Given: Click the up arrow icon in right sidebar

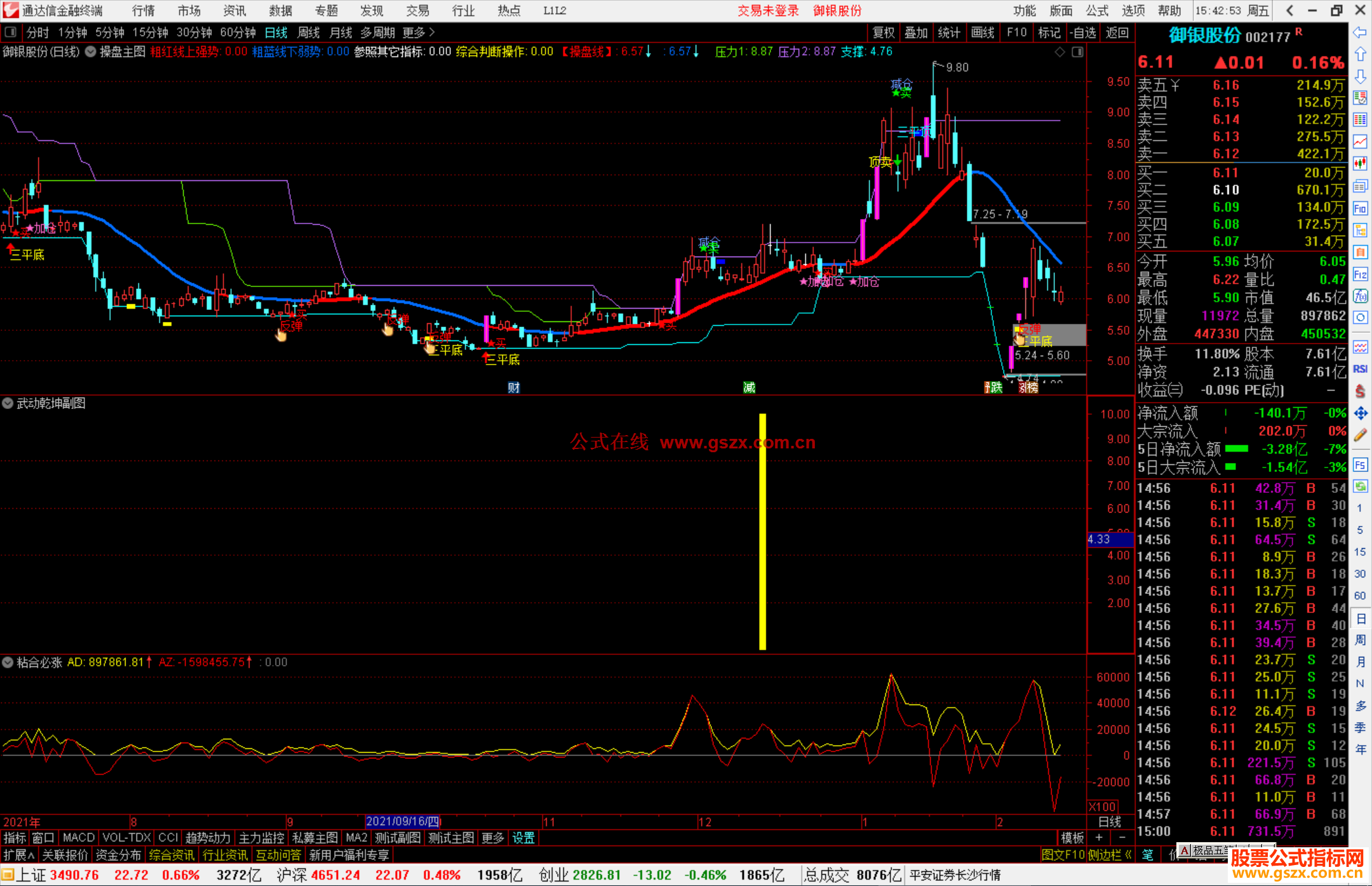Looking at the screenshot, I should click(1360, 55).
